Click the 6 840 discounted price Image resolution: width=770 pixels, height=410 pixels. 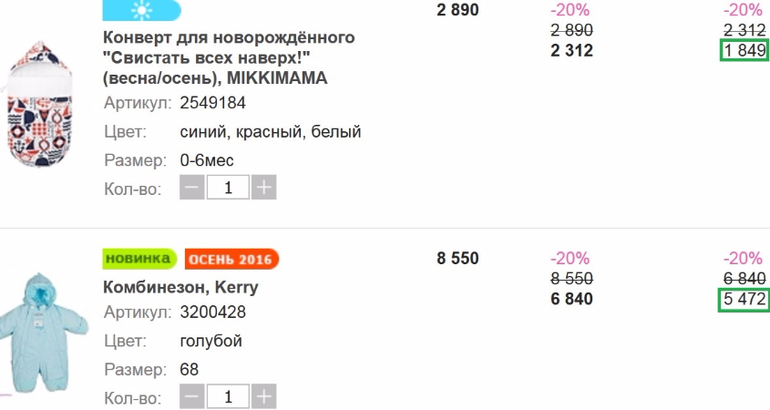pos(571,299)
